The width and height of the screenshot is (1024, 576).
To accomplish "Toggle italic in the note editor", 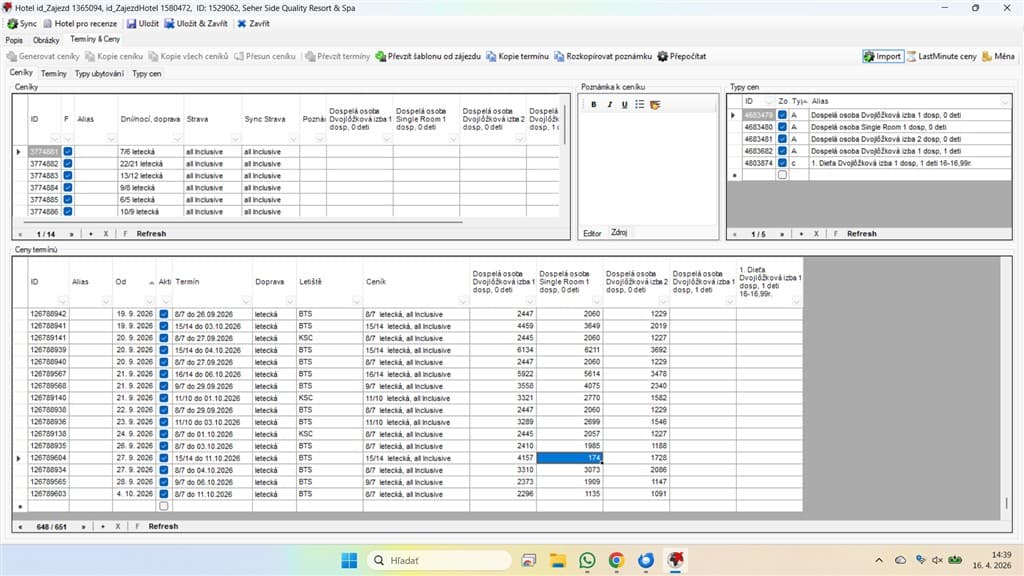I will [x=609, y=104].
